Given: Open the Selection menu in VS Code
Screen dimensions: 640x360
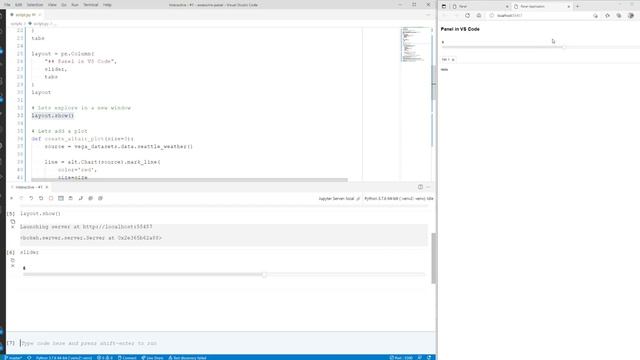Looking at the screenshot, I should tap(35, 5).
